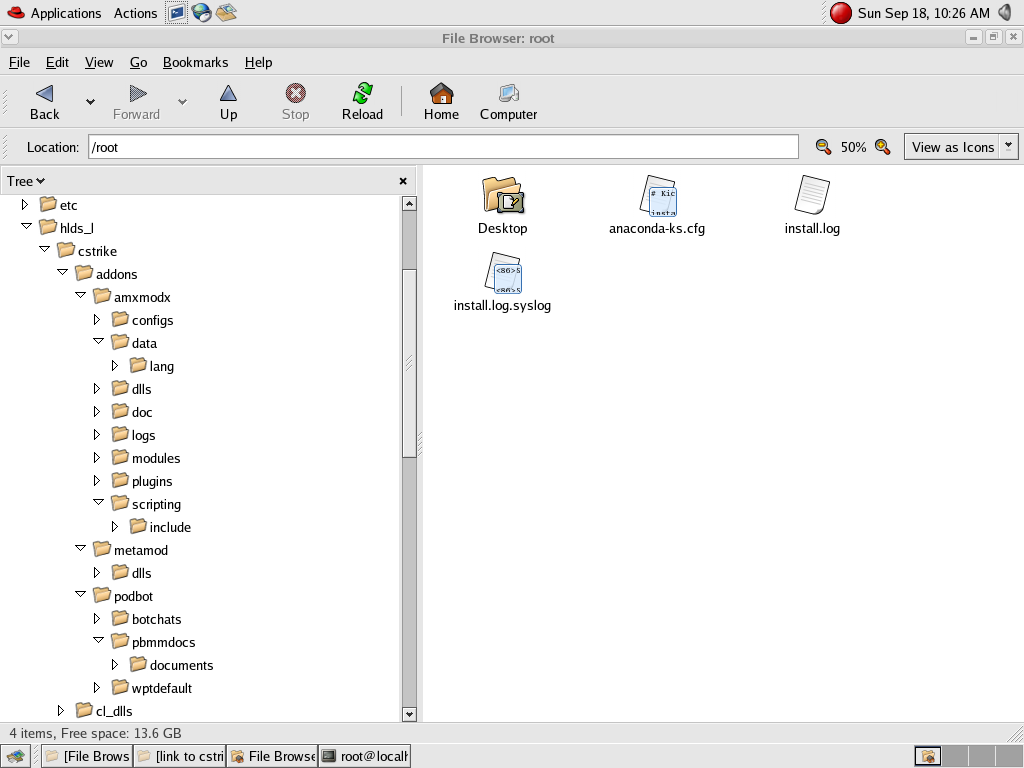The image size is (1024, 768).
Task: Click the Up arrow toolbar icon
Action: 228,94
